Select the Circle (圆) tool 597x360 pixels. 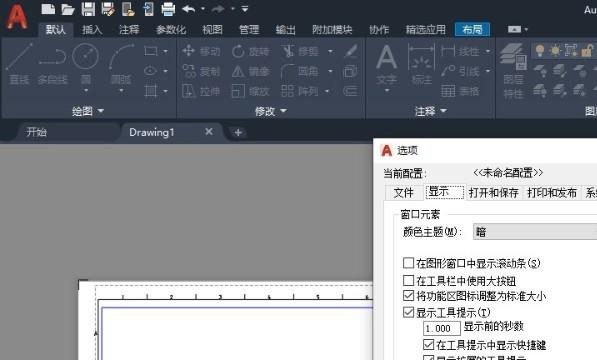86,63
